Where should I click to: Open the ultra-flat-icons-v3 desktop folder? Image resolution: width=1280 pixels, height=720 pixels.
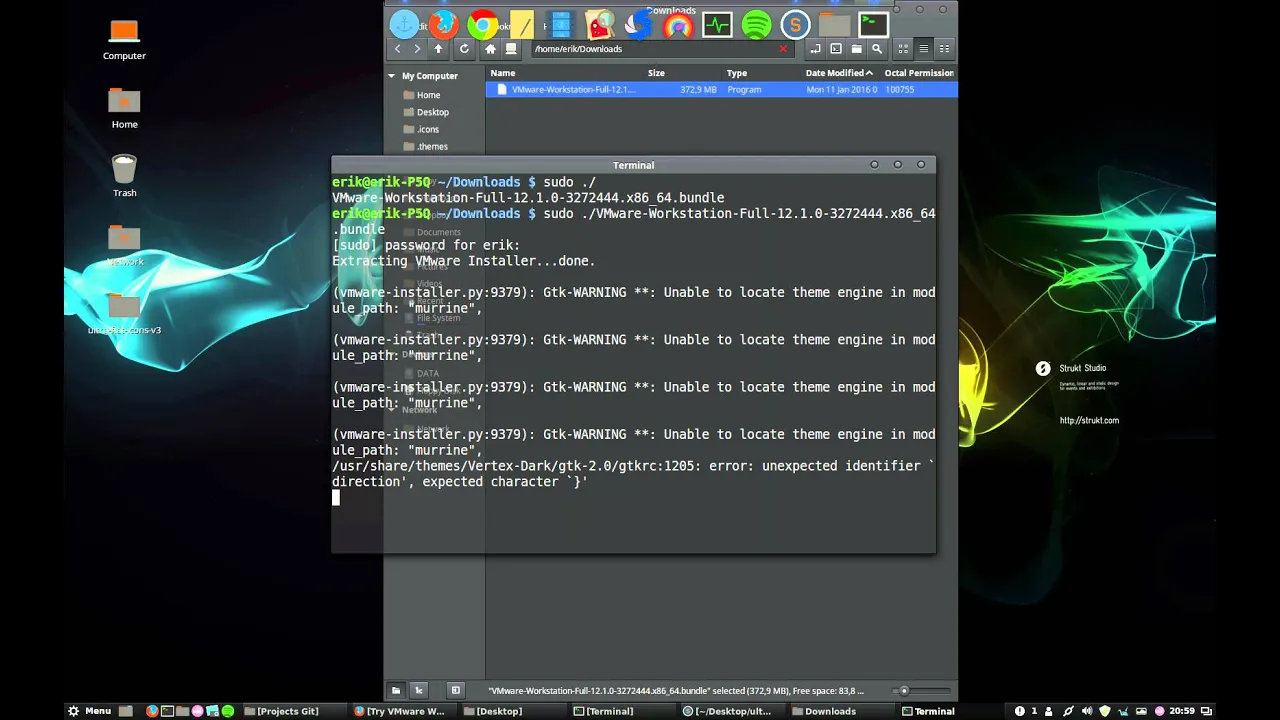pyautogui.click(x=124, y=314)
